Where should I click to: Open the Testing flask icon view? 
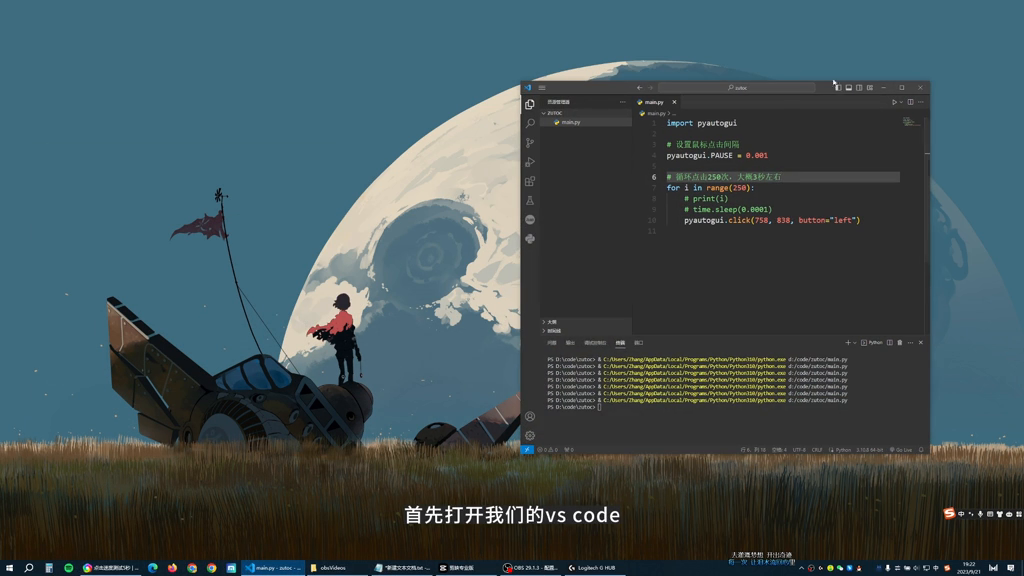(x=530, y=201)
